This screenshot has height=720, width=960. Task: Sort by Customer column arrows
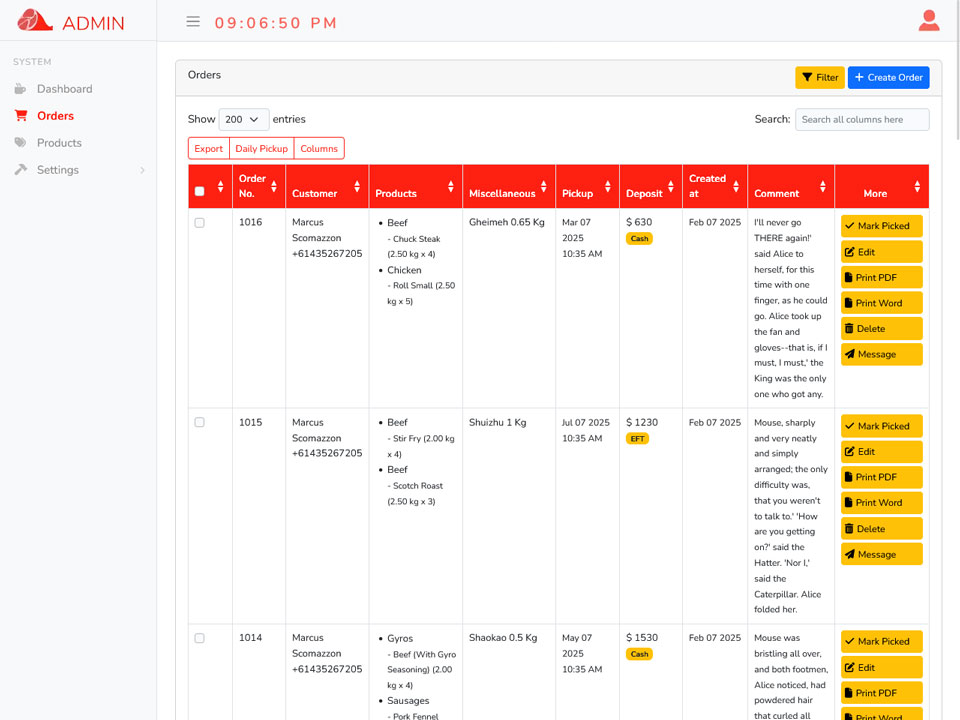click(357, 186)
